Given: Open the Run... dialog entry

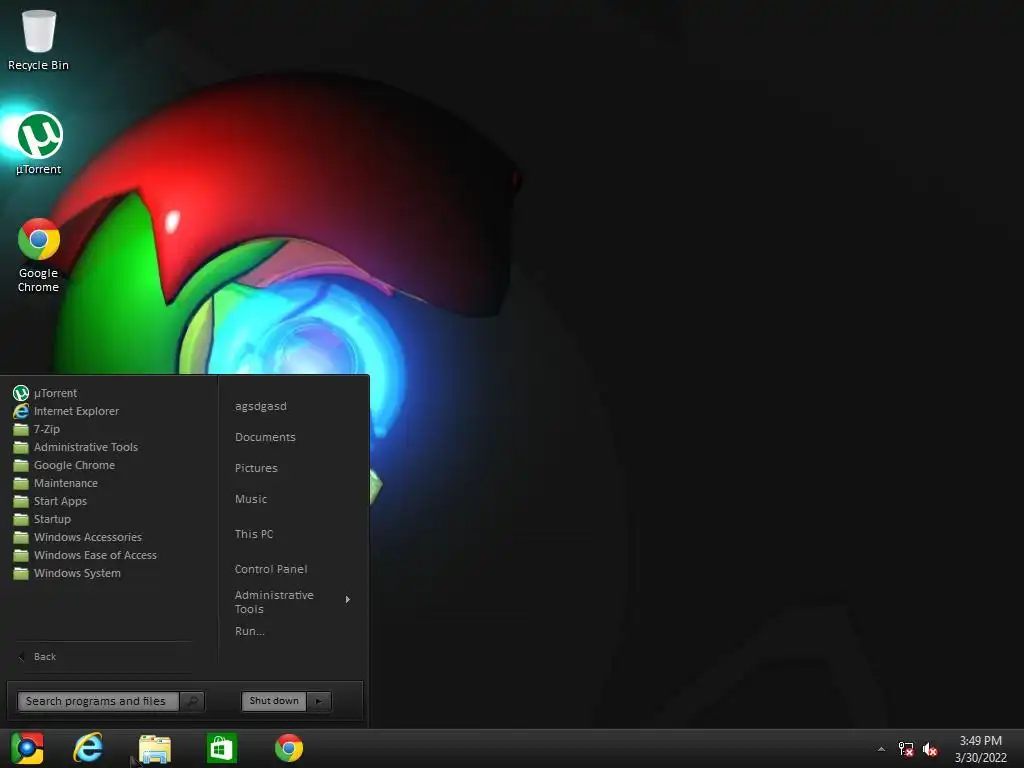Looking at the screenshot, I should click(249, 631).
